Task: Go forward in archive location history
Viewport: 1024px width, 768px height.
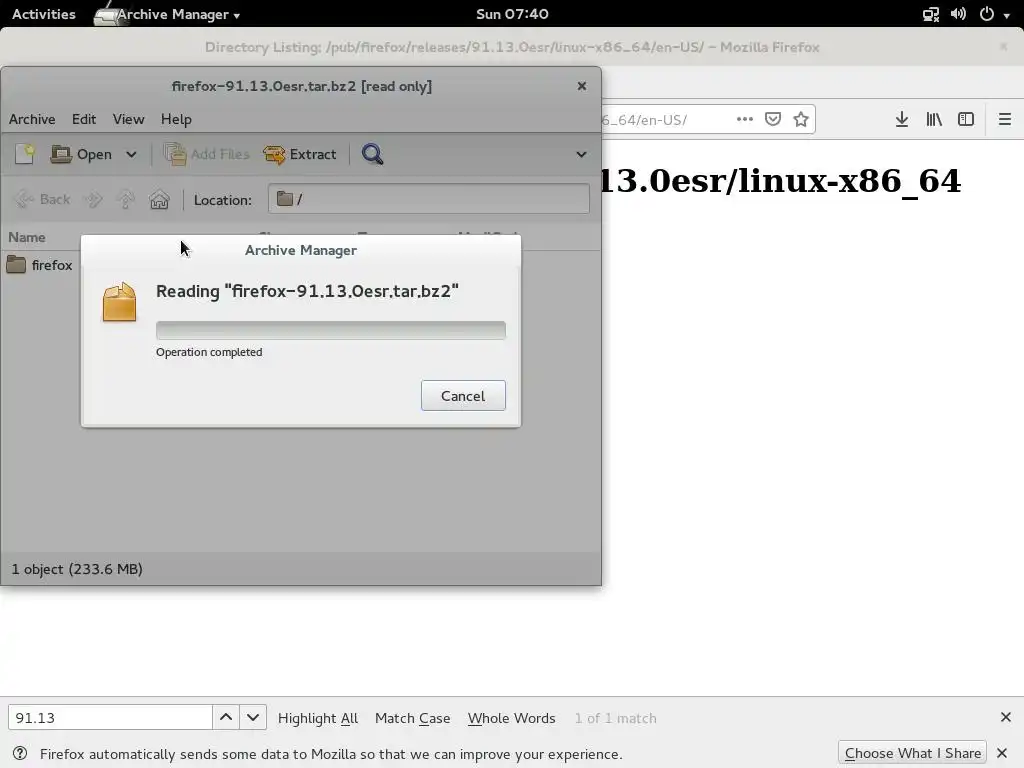Action: (x=93, y=199)
